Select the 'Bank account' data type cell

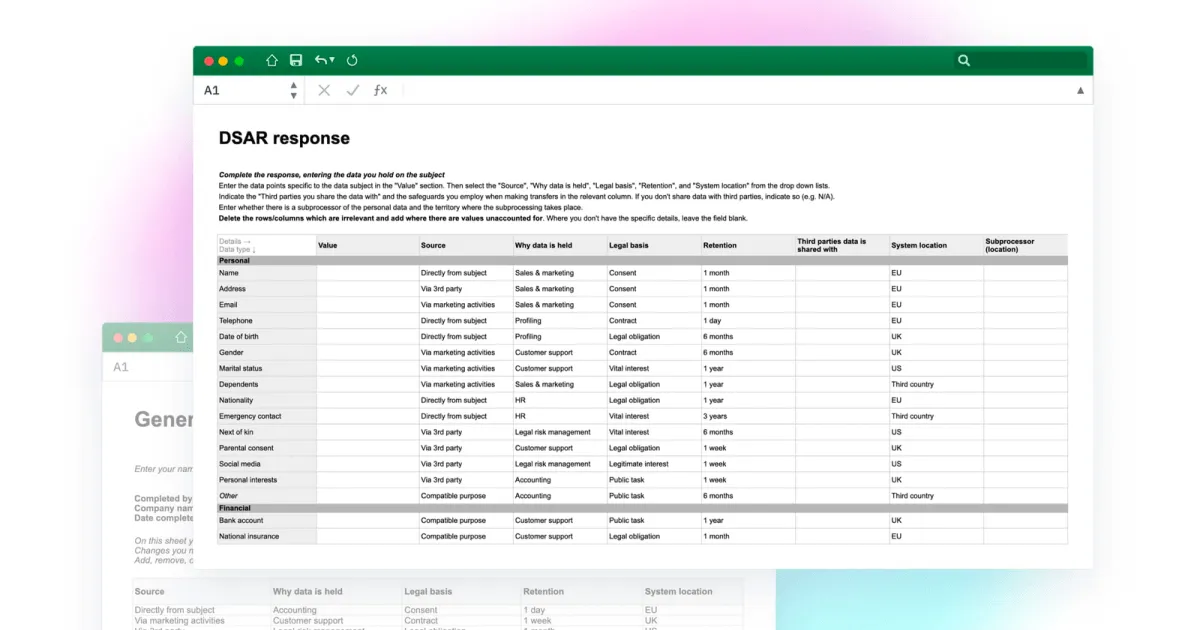[x=266, y=521]
